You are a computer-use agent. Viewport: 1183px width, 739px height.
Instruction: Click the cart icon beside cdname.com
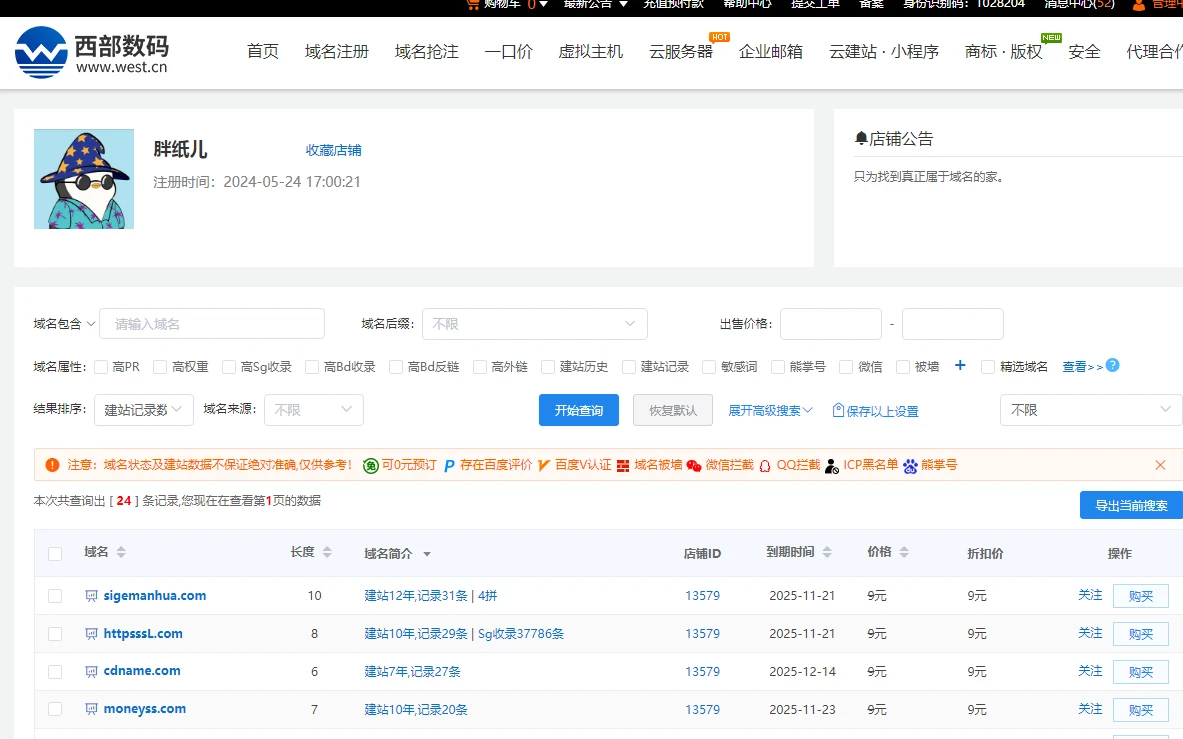pos(92,671)
